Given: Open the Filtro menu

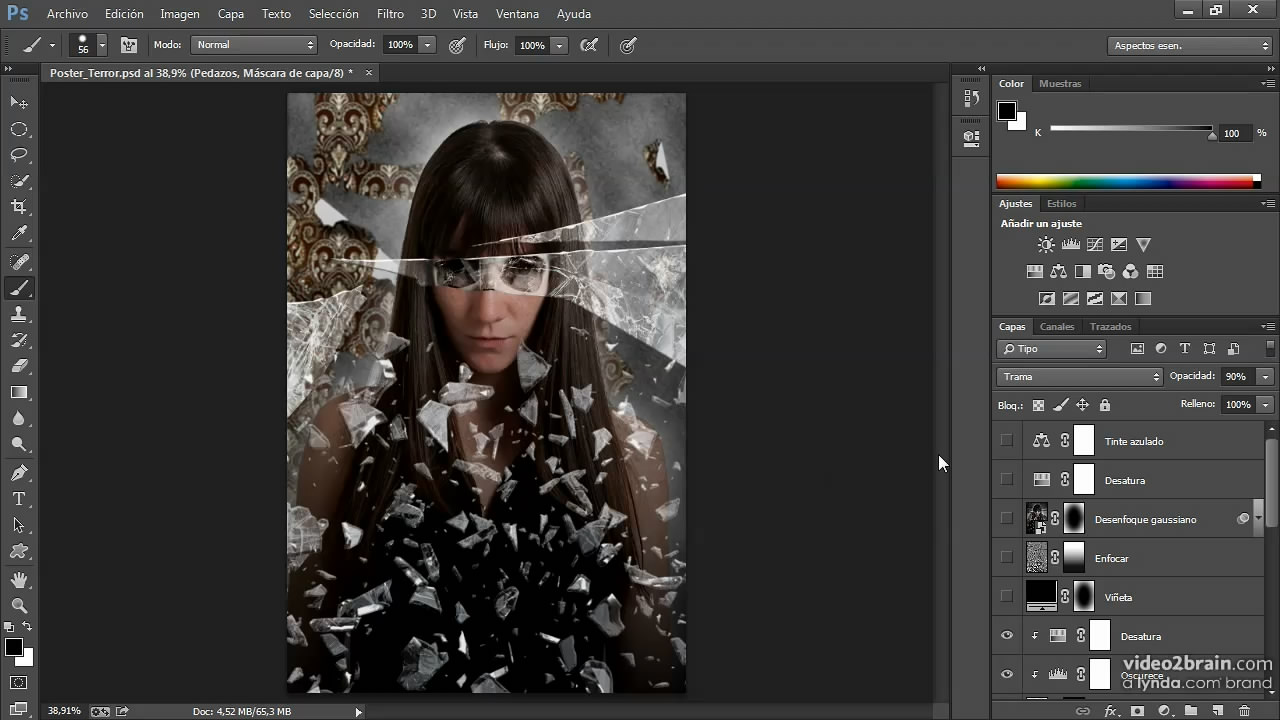Looking at the screenshot, I should coord(390,14).
